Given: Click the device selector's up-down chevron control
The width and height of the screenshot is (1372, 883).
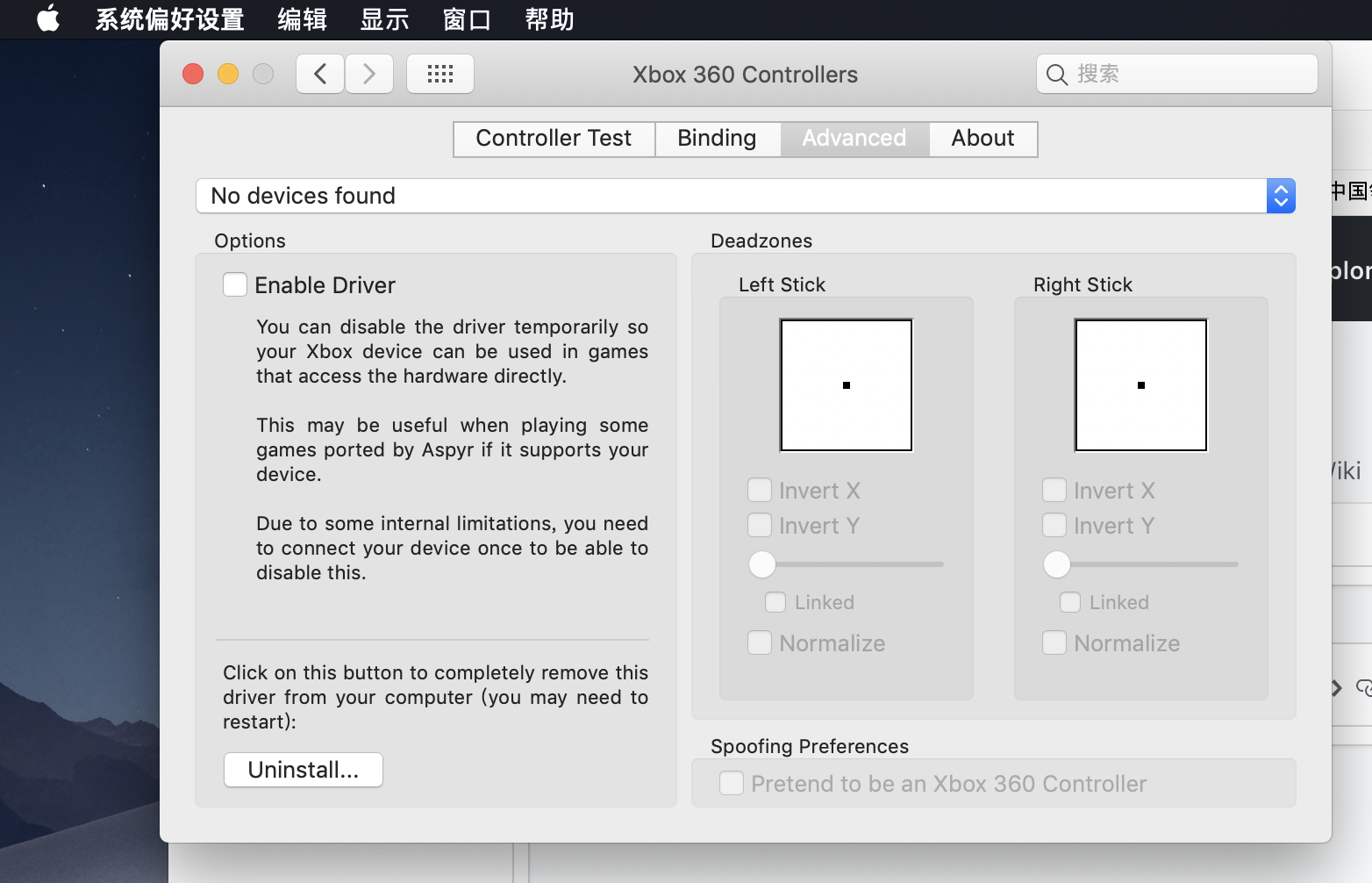Looking at the screenshot, I should (x=1281, y=196).
